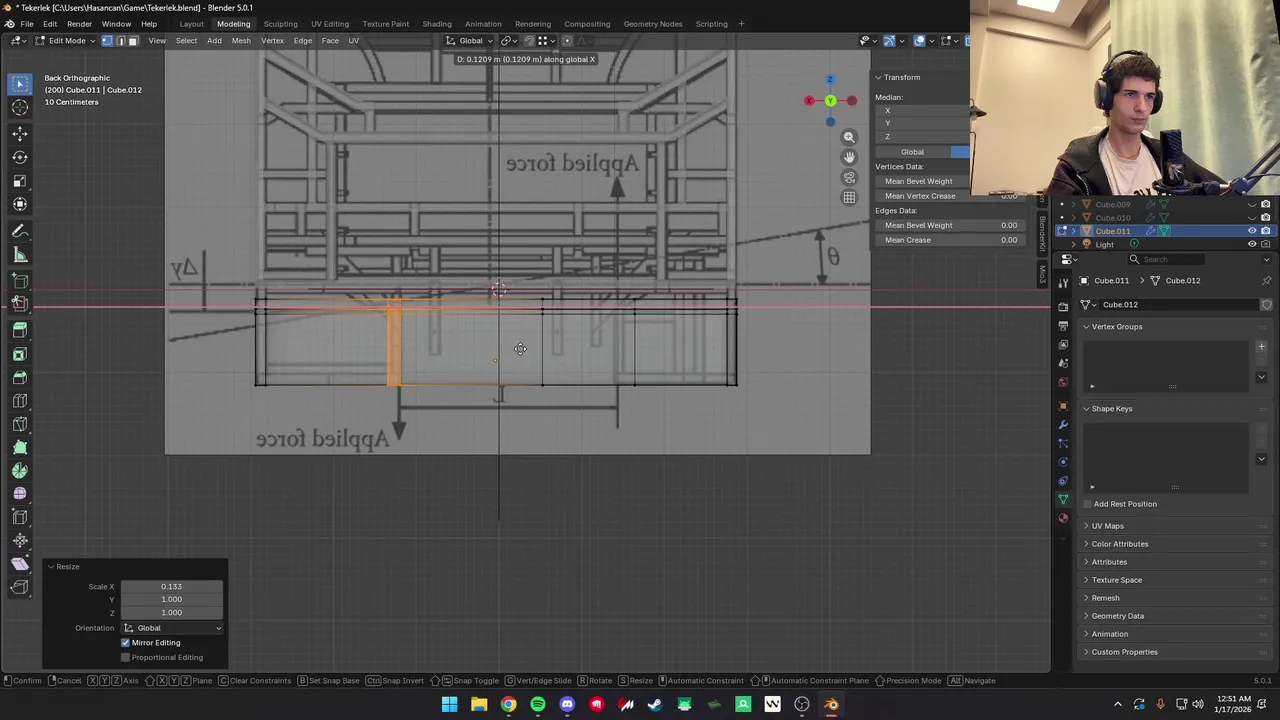Open Global transform orientation dropdown in header
Image resolution: width=1280 pixels, height=720 pixels.
[x=471, y=41]
